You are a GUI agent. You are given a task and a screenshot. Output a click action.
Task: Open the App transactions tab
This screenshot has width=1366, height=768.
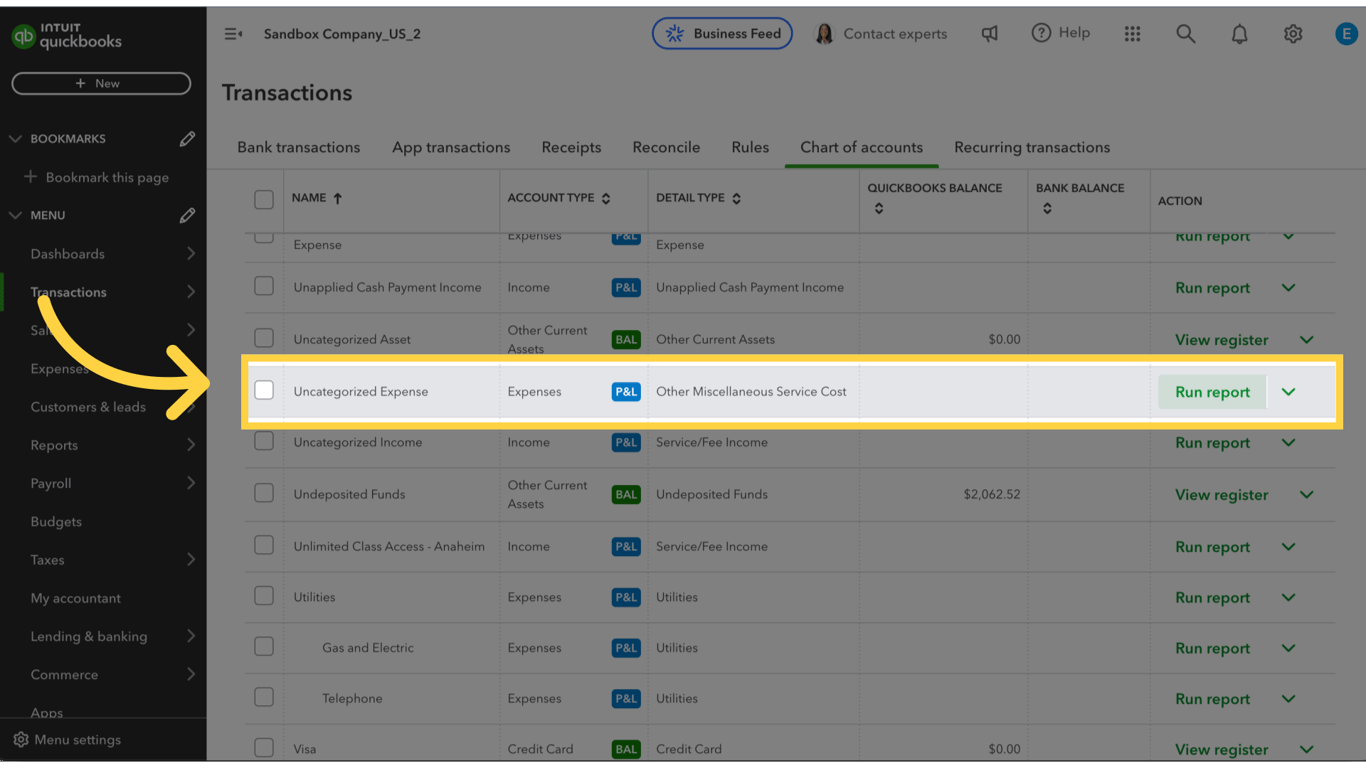pyautogui.click(x=451, y=147)
